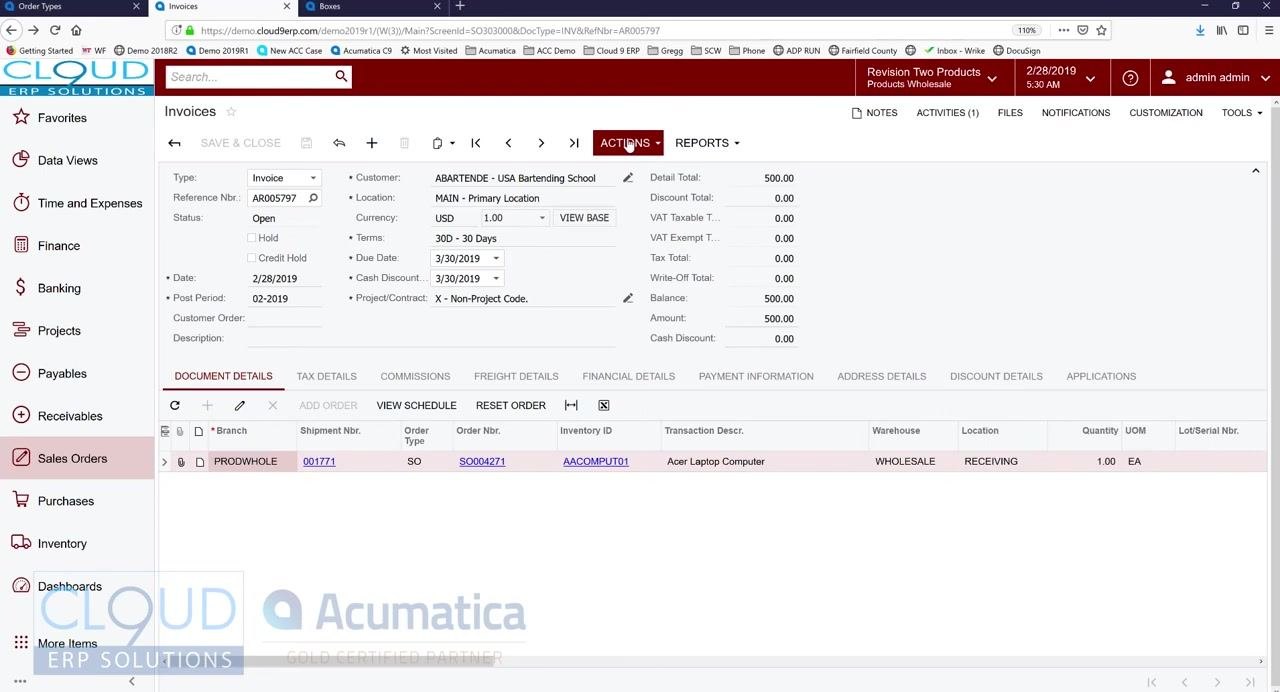Open shipment number 001771 link
The height and width of the screenshot is (692, 1280).
(x=319, y=461)
